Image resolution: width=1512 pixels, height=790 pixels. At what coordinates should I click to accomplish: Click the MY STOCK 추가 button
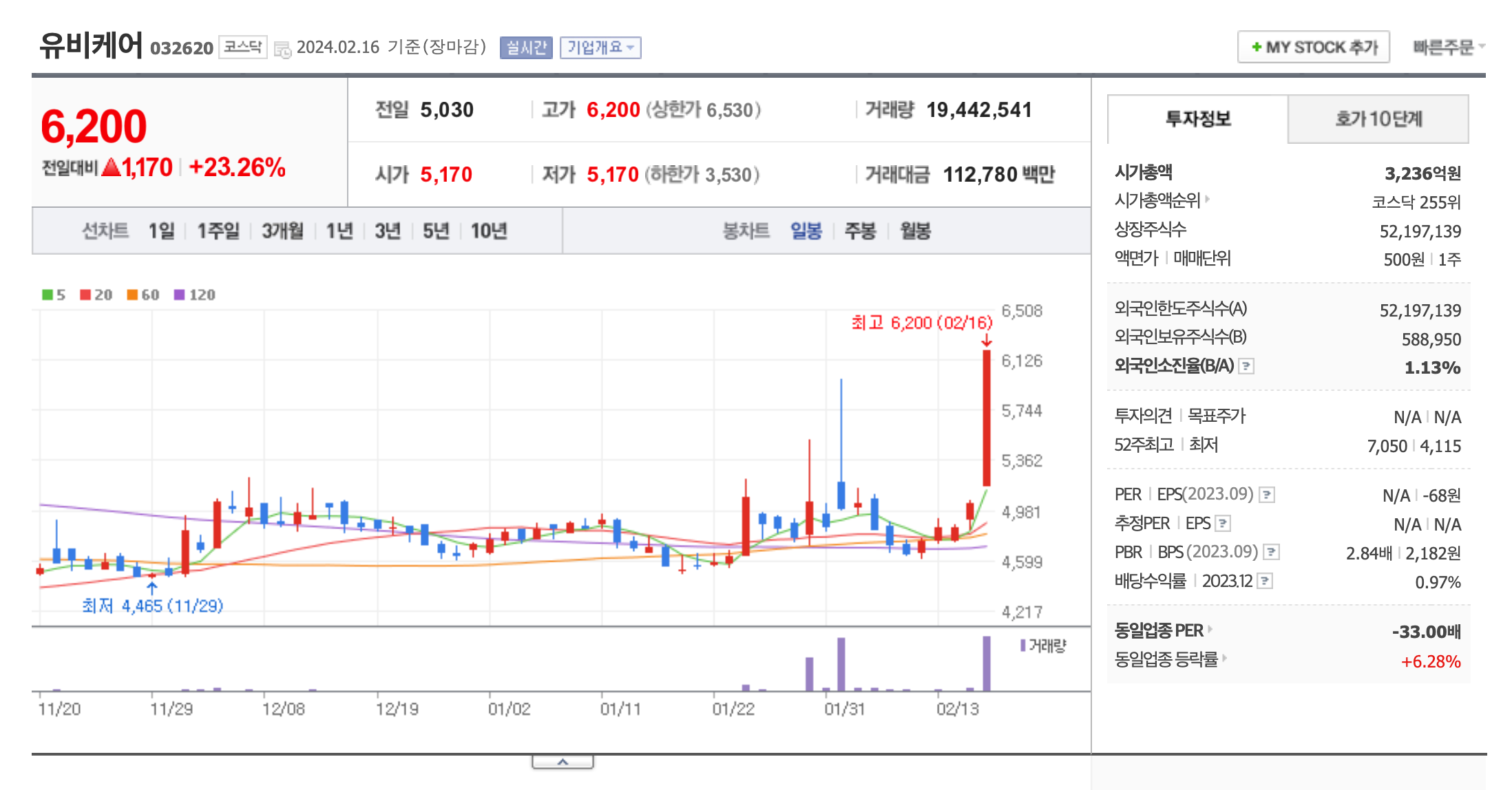tap(1313, 47)
